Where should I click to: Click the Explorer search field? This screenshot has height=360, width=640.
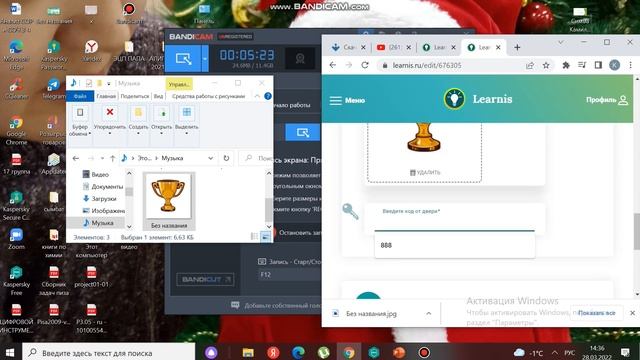coord(257,158)
